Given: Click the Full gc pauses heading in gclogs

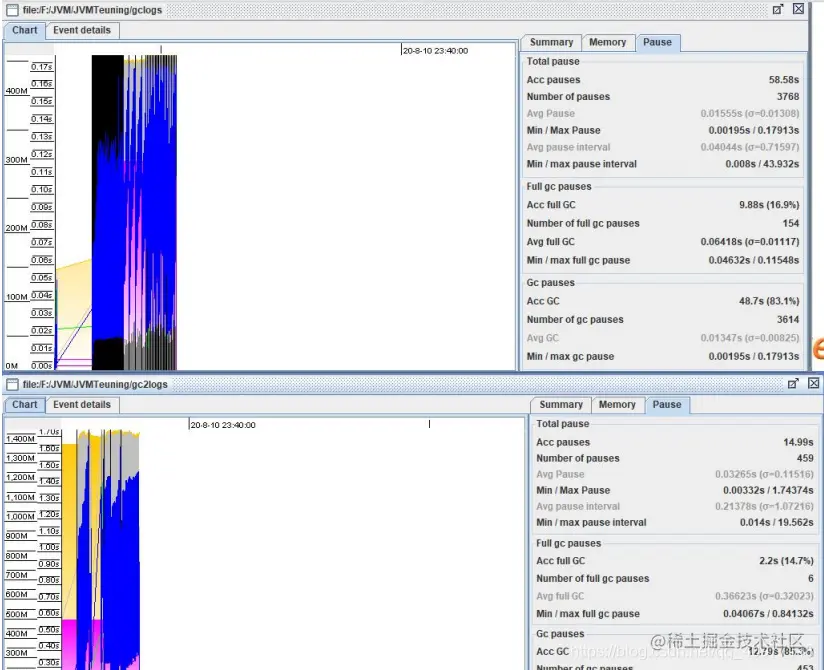Looking at the screenshot, I should point(559,187).
